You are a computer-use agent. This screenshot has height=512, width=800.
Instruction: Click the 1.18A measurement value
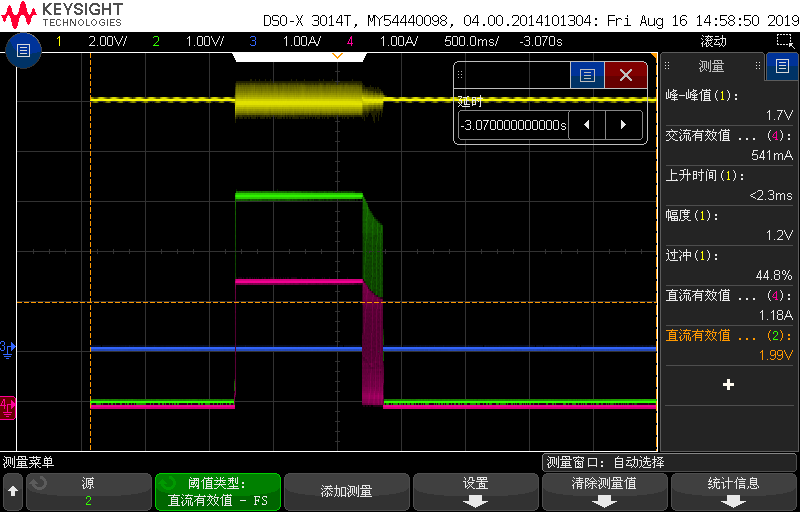776,315
